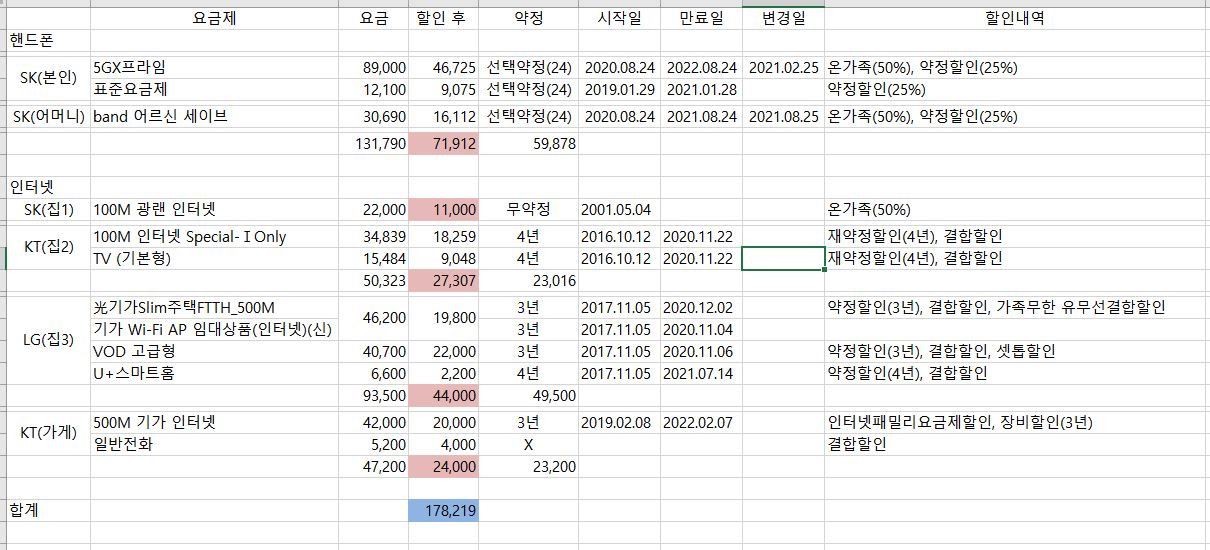Select the 무약정 contract cell

pos(528,210)
